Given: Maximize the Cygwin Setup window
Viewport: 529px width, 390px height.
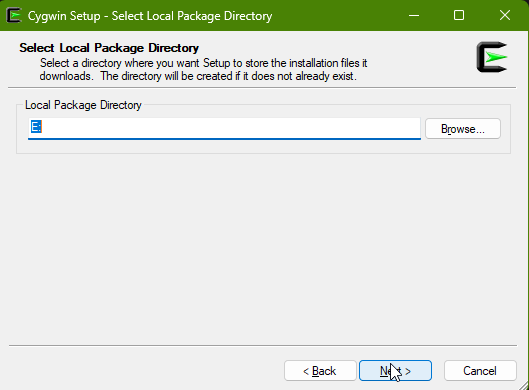Looking at the screenshot, I should (459, 16).
